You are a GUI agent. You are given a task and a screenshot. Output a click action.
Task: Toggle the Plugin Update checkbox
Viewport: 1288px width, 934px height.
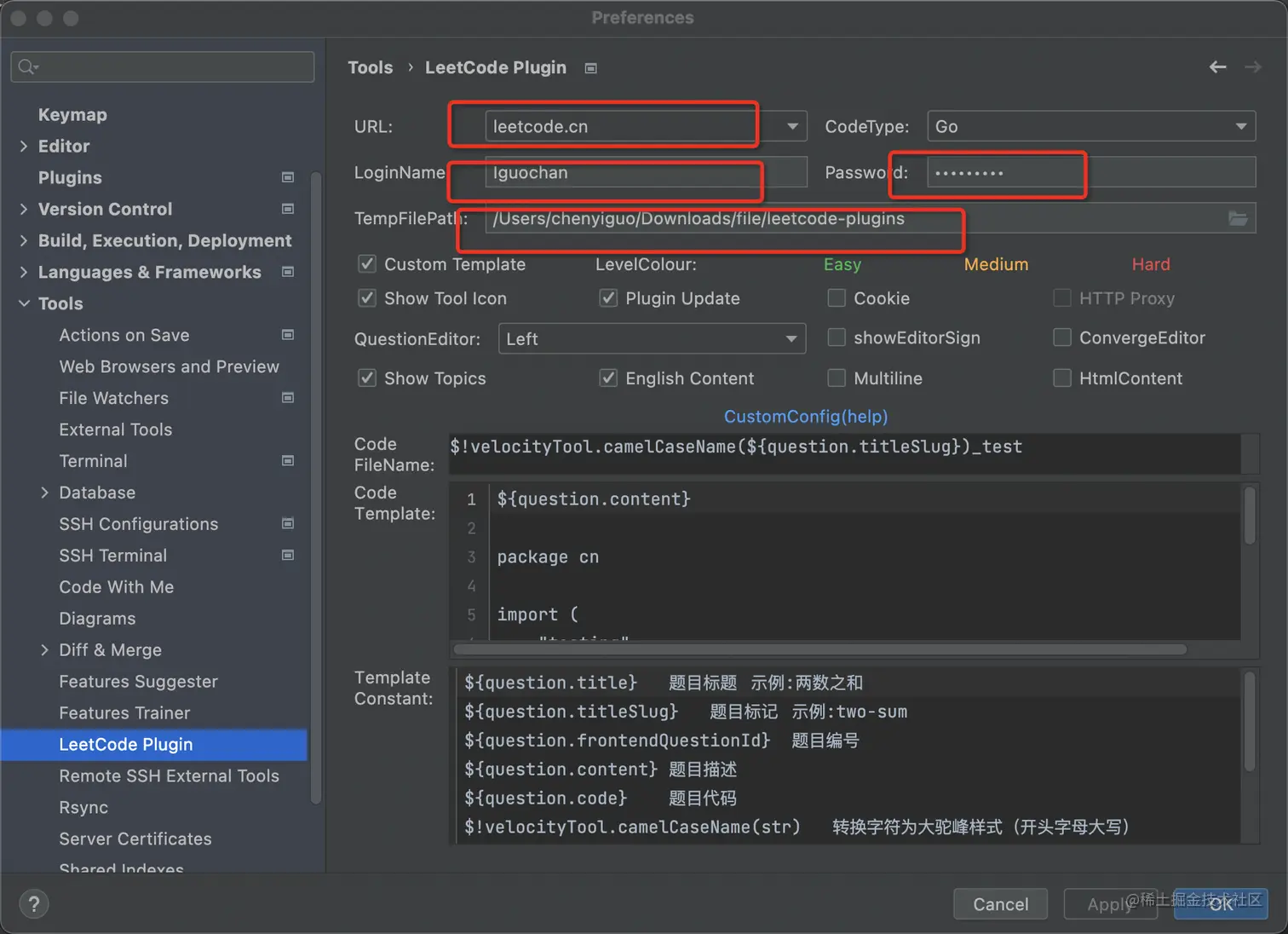point(608,298)
